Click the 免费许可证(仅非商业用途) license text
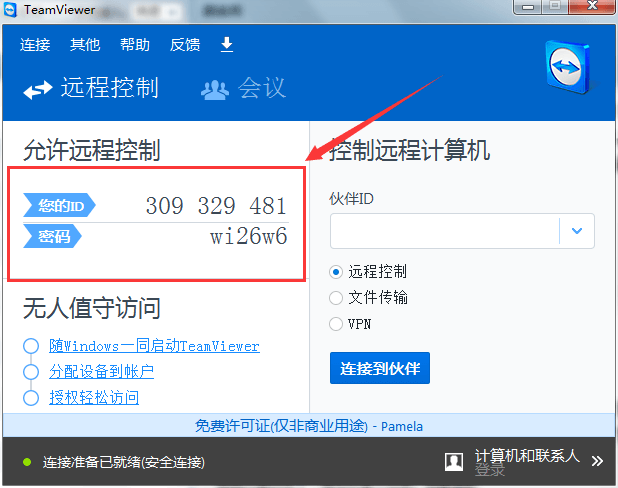Image resolution: width=618 pixels, height=488 pixels. (x=281, y=426)
